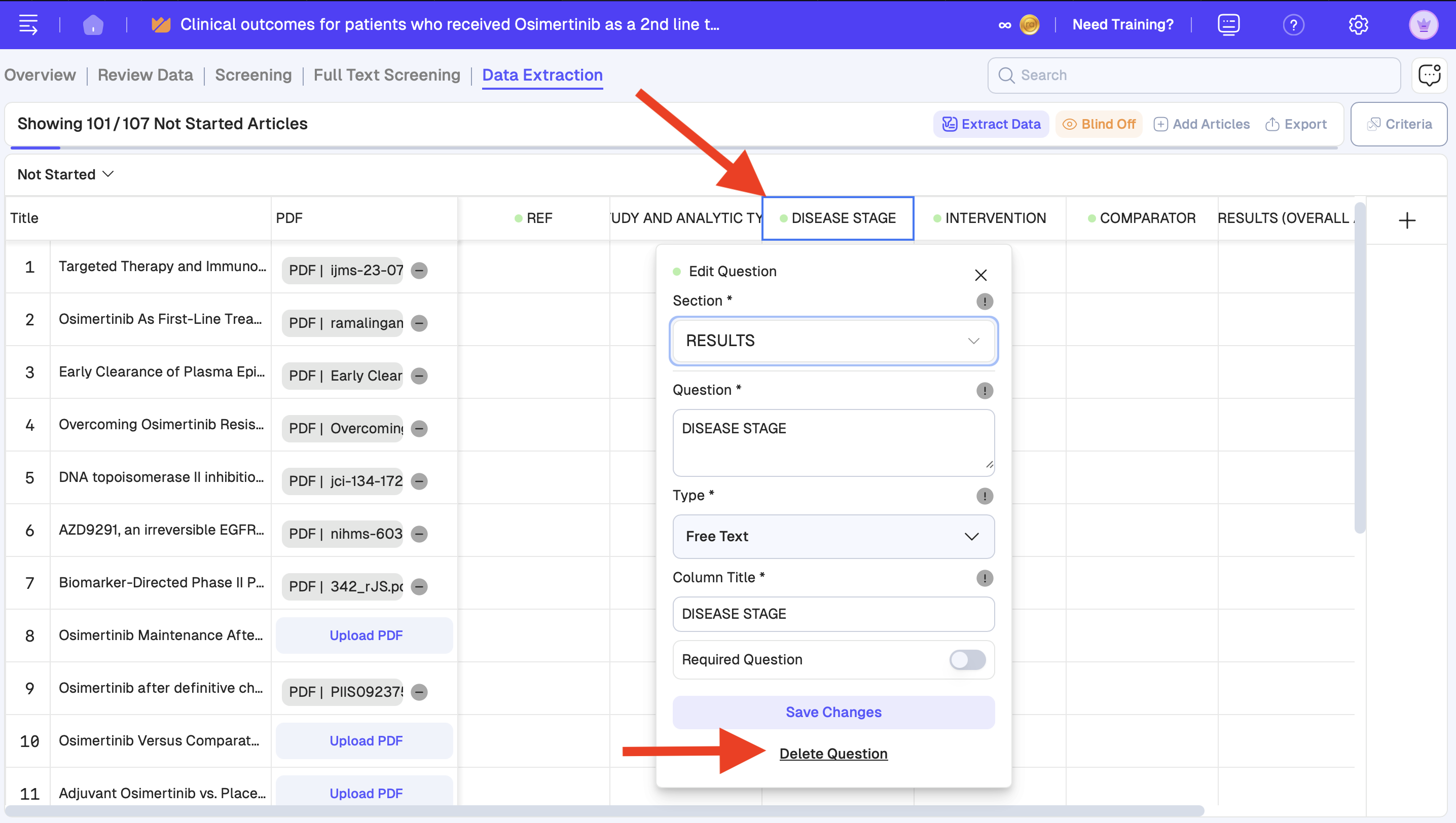Open the keyboard shortcuts panel icon

pyautogui.click(x=1228, y=24)
